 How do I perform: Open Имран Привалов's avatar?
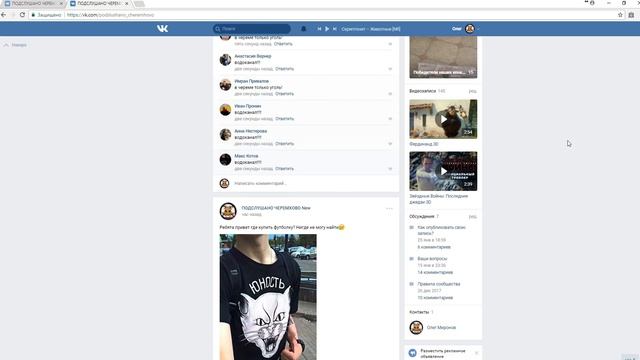click(x=225, y=84)
